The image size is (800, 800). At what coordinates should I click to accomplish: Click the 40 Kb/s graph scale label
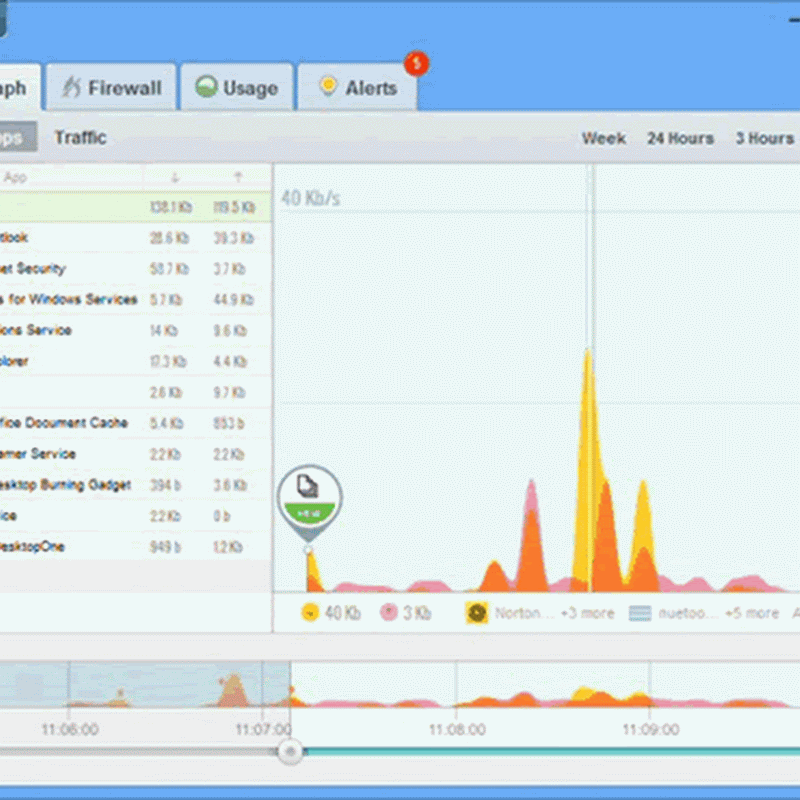pyautogui.click(x=311, y=198)
